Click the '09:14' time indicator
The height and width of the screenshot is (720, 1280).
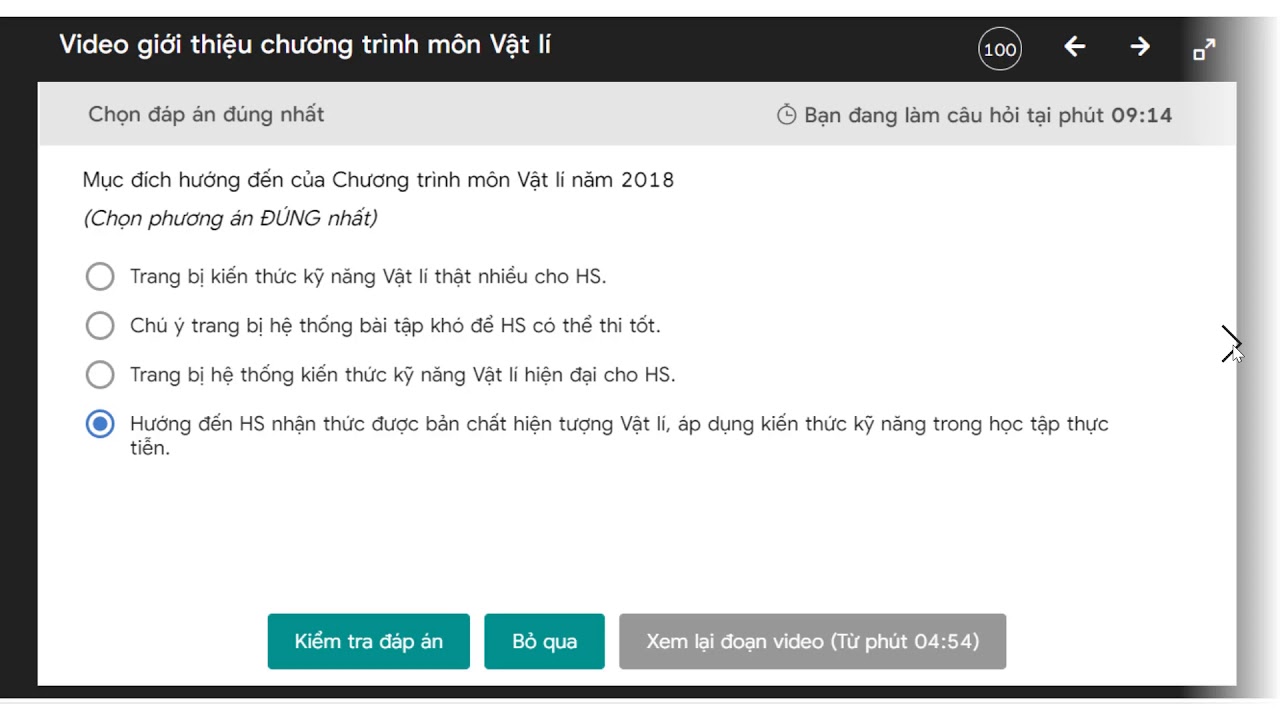coord(1141,115)
